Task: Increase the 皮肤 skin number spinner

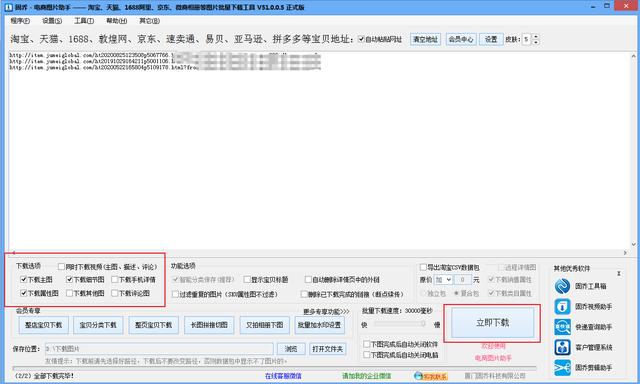Action: (x=536, y=37)
